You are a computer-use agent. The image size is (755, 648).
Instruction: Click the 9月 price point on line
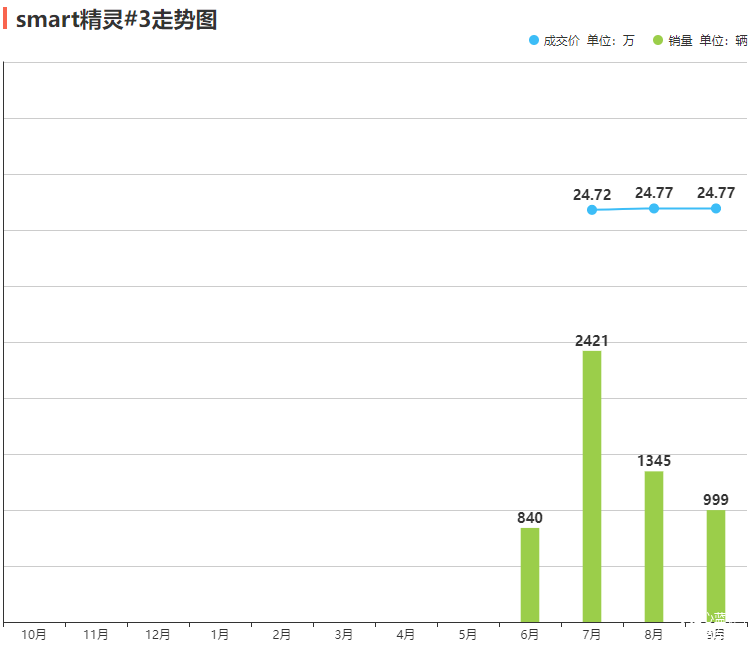(716, 208)
